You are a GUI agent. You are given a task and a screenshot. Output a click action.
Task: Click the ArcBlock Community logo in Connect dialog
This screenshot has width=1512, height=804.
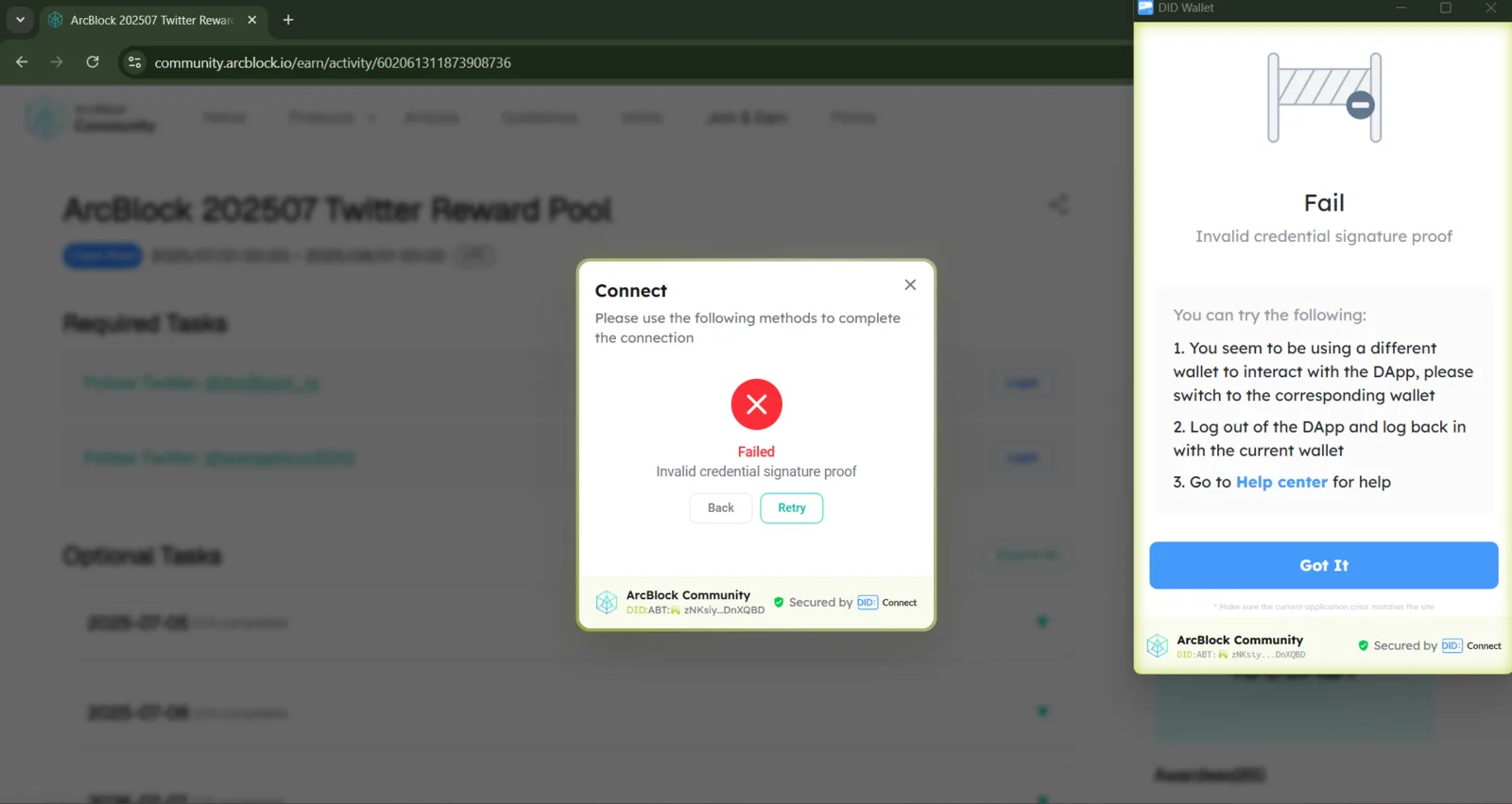coord(607,602)
